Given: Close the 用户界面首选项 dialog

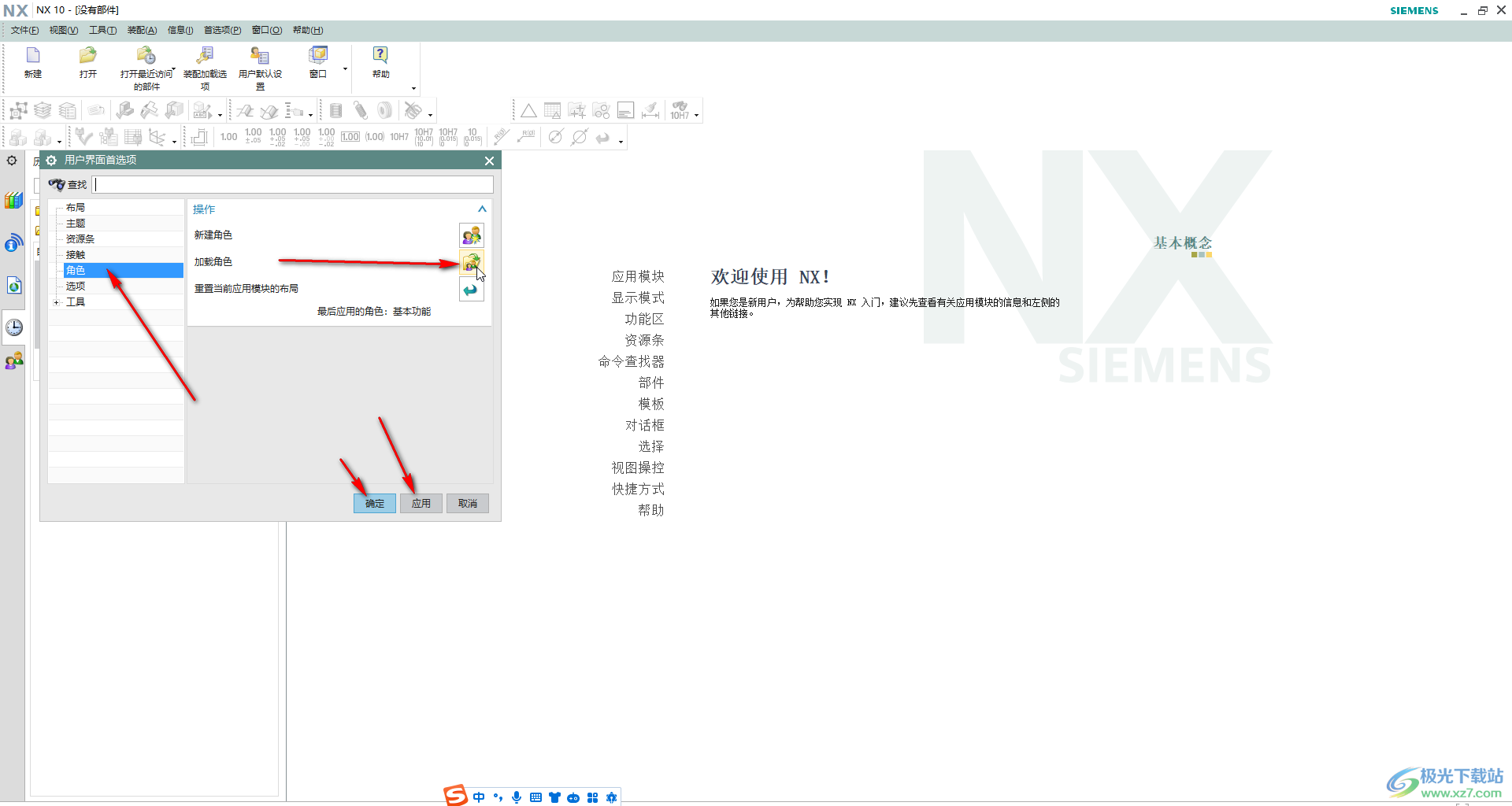Looking at the screenshot, I should click(x=489, y=161).
